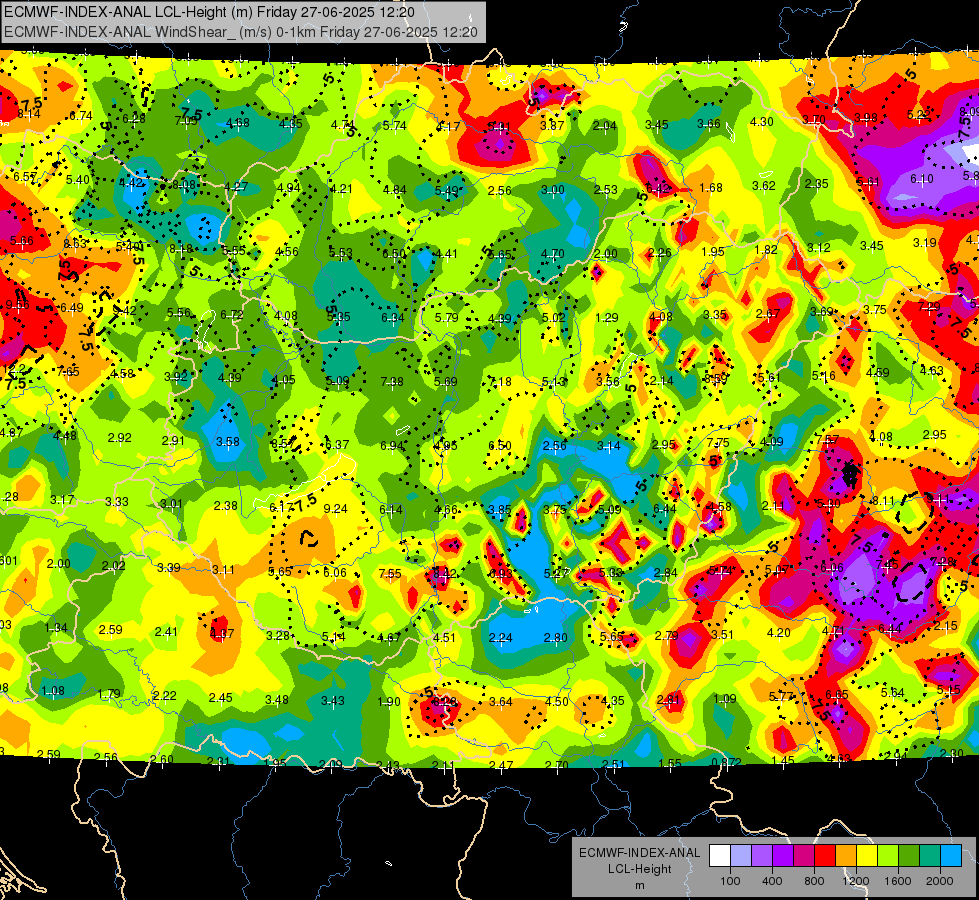The width and height of the screenshot is (979, 900).
Task: Click the wind shear value 2.92
Action: [x=119, y=437]
